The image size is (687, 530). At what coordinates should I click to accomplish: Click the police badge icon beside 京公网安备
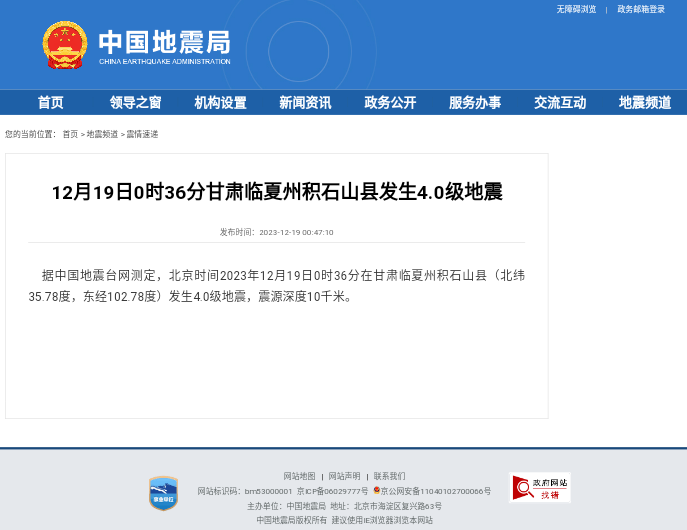point(376,490)
